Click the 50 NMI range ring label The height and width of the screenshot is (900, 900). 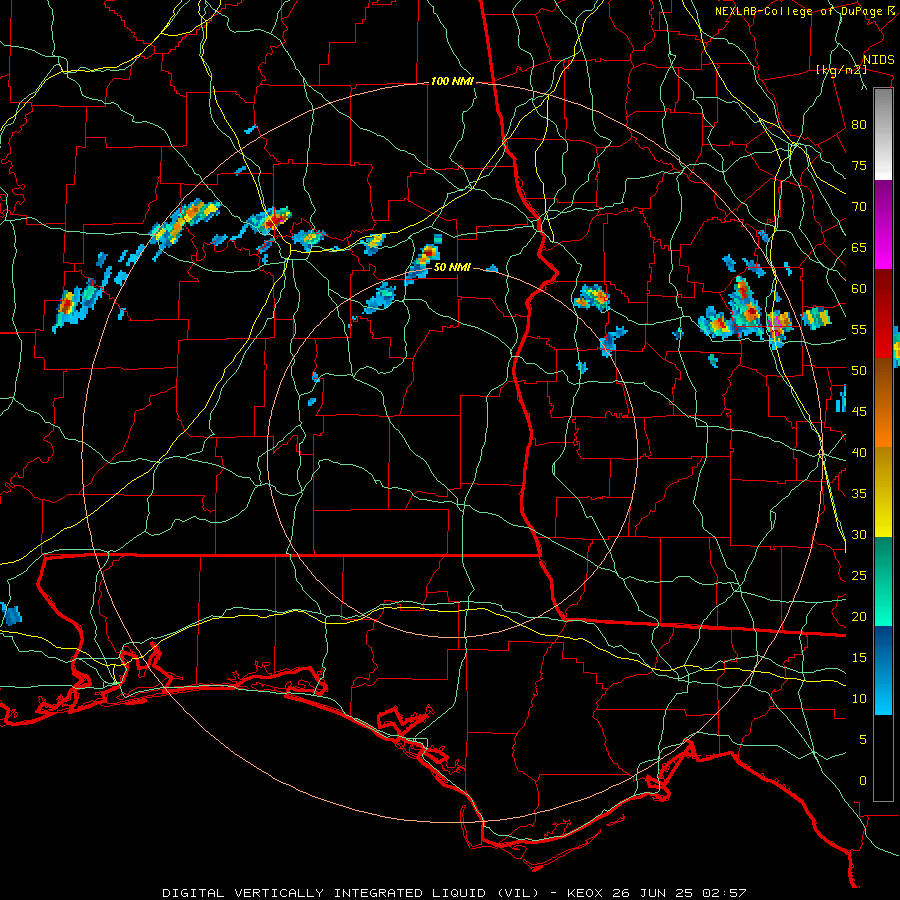[452, 267]
